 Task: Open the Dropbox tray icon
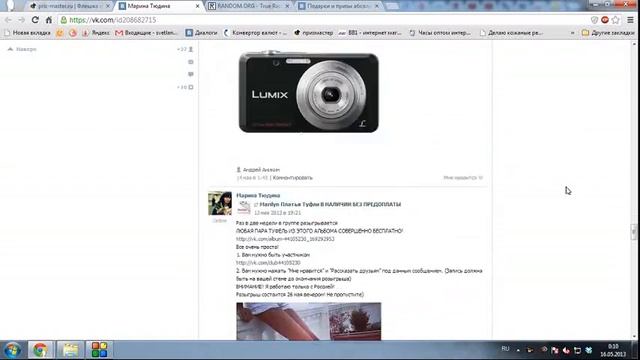pos(589,350)
